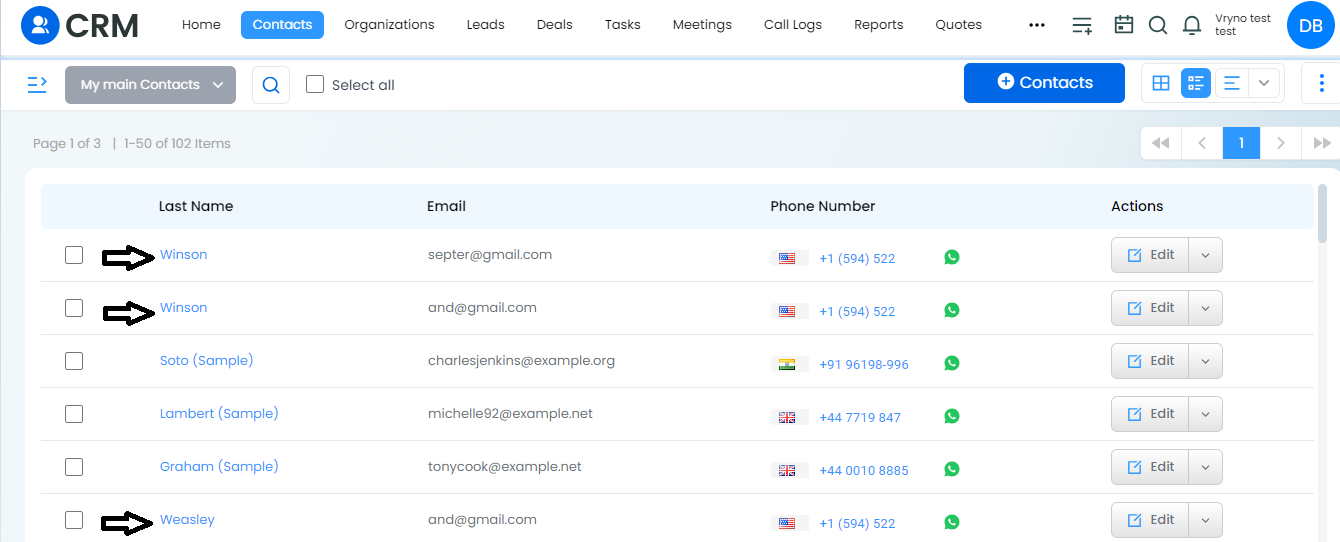The image size is (1340, 542).
Task: Open the calendar icon in top bar
Action: [x=1123, y=25]
